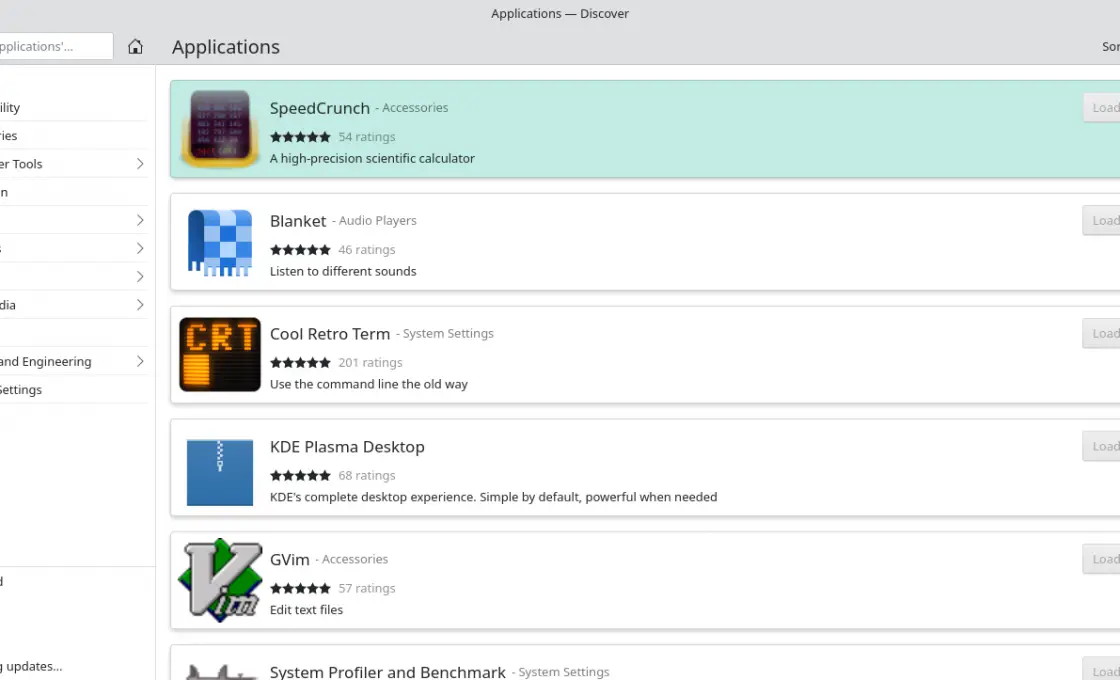Open the KDE Plasma Desktop title

coord(347,446)
